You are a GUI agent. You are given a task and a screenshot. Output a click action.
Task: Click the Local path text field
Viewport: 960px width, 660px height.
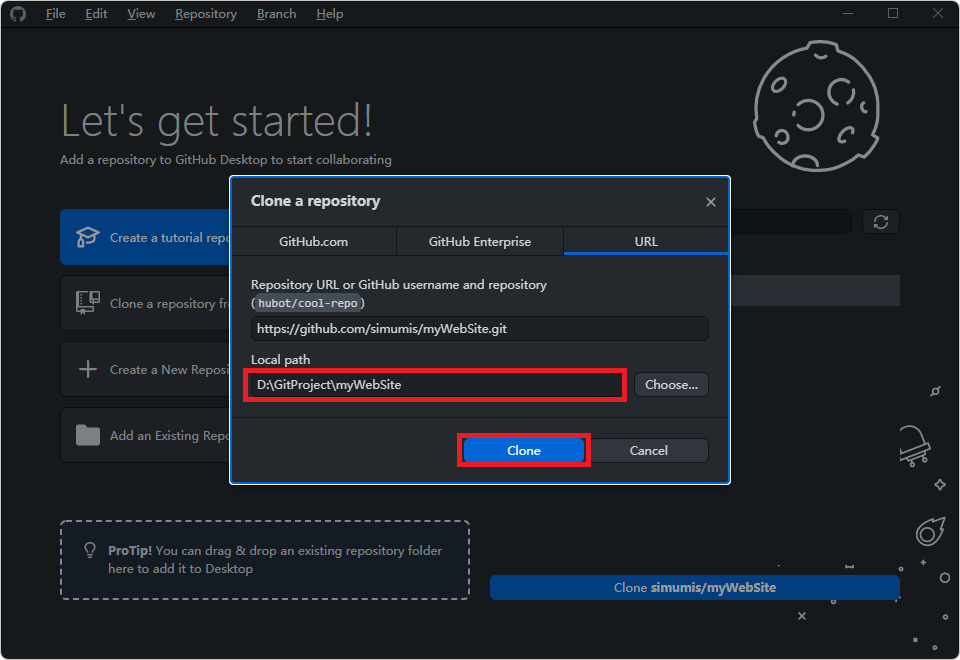pyautogui.click(x=435, y=385)
